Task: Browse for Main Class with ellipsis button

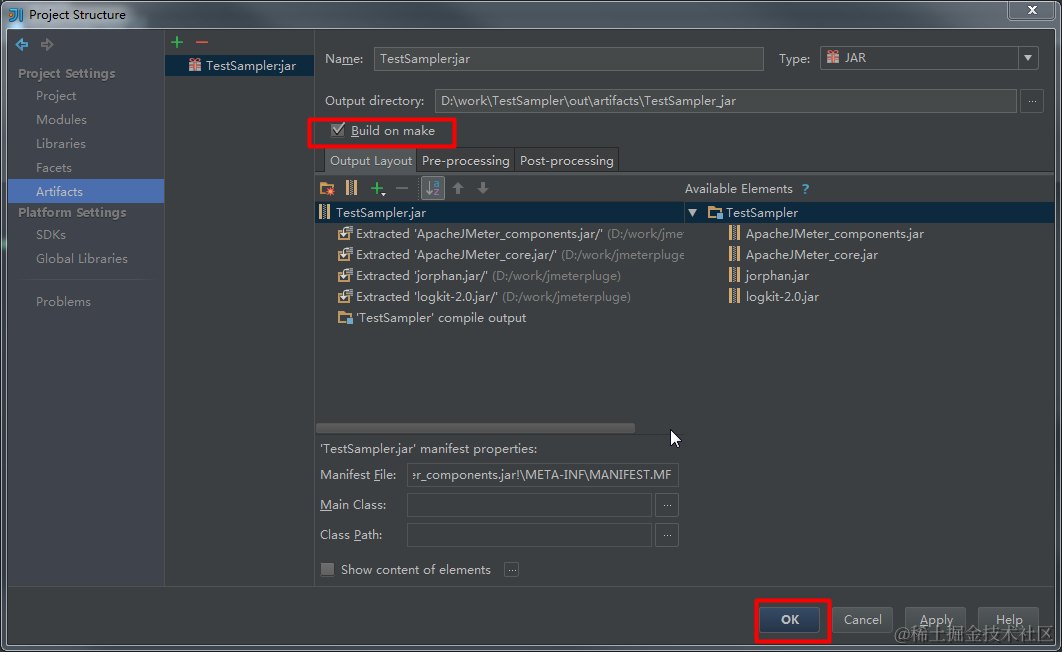Action: pos(667,505)
